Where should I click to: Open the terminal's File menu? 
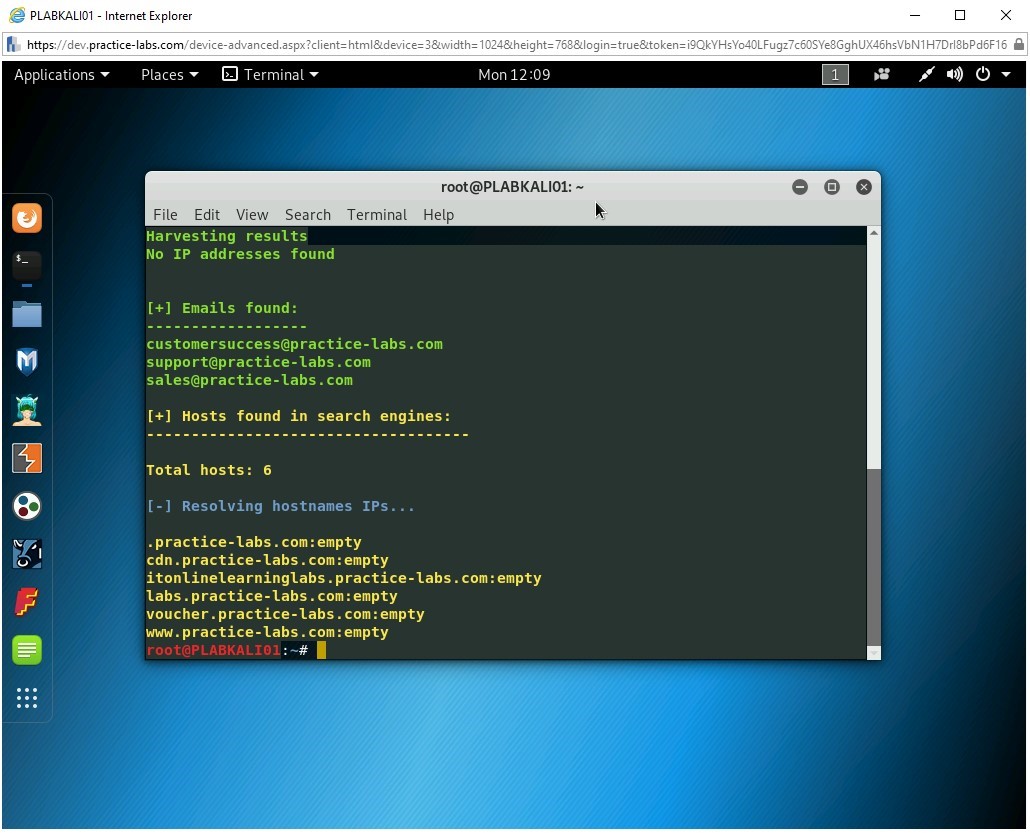[x=165, y=214]
